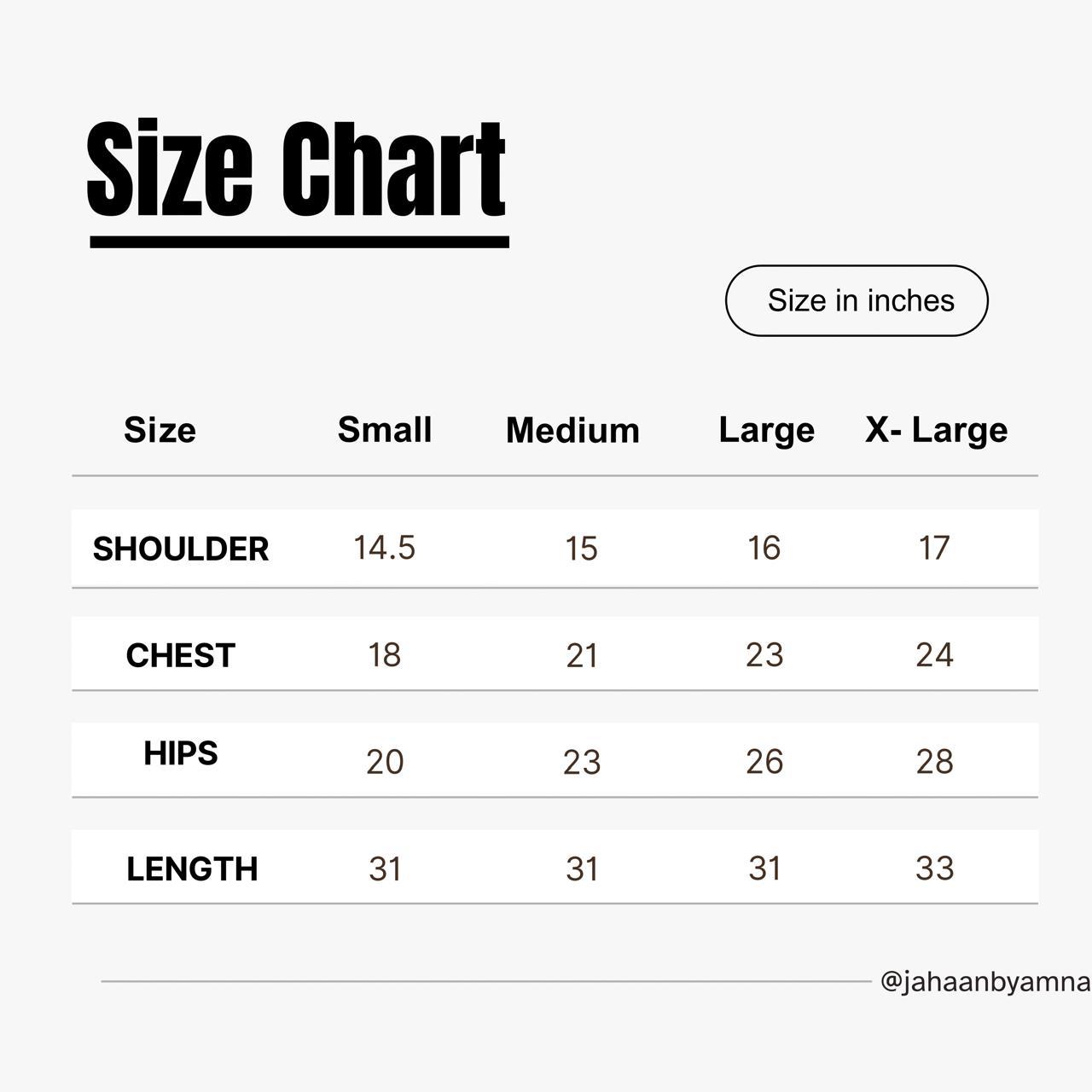
Task: Click the HIPS row label
Action: point(181,753)
